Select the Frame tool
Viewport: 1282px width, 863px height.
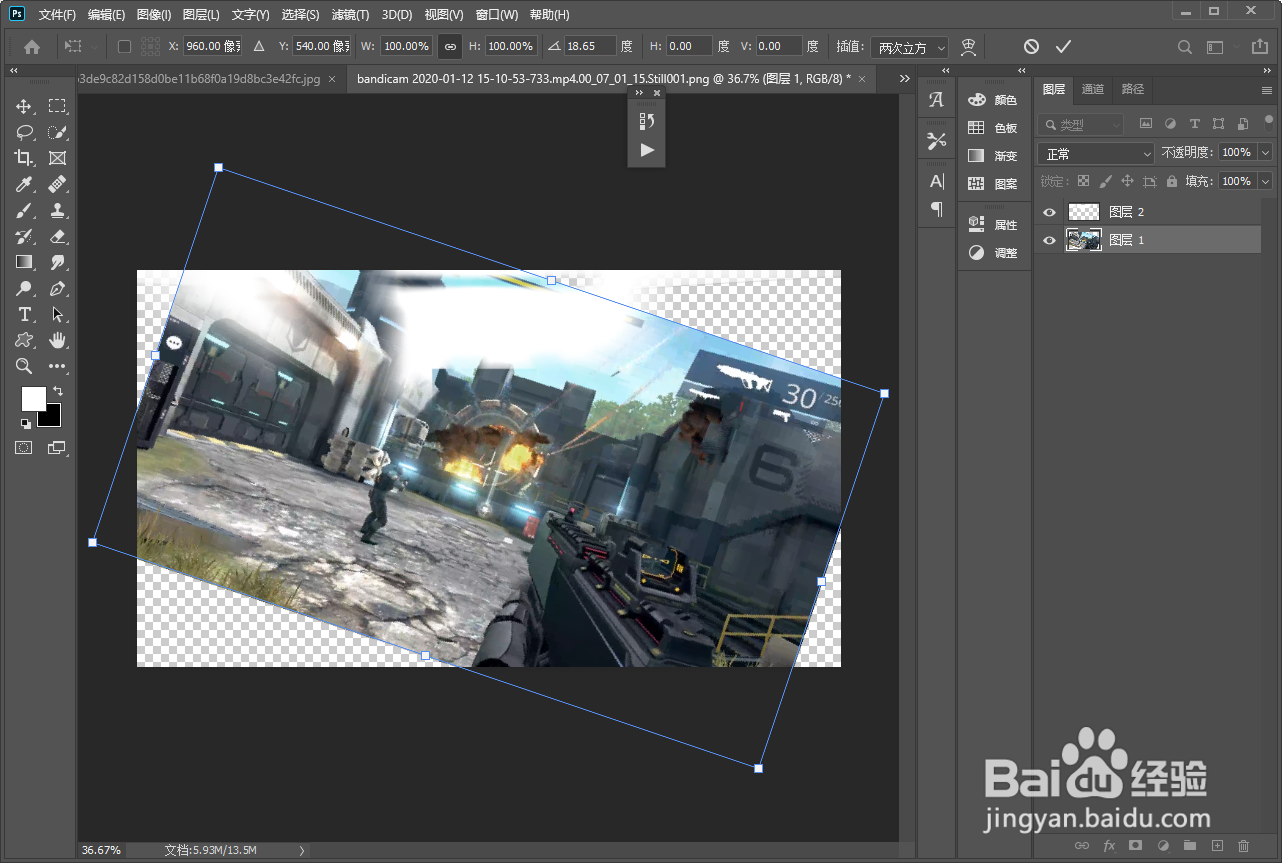pyautogui.click(x=58, y=158)
